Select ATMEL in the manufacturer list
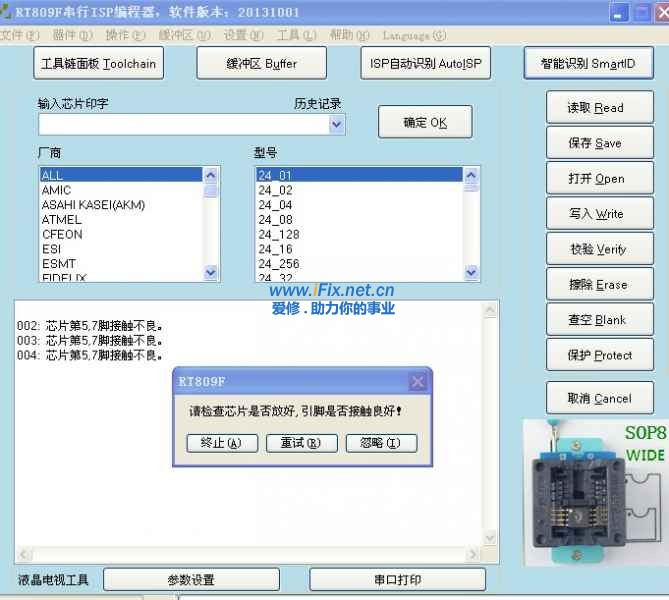The height and width of the screenshot is (600, 669). 121,219
